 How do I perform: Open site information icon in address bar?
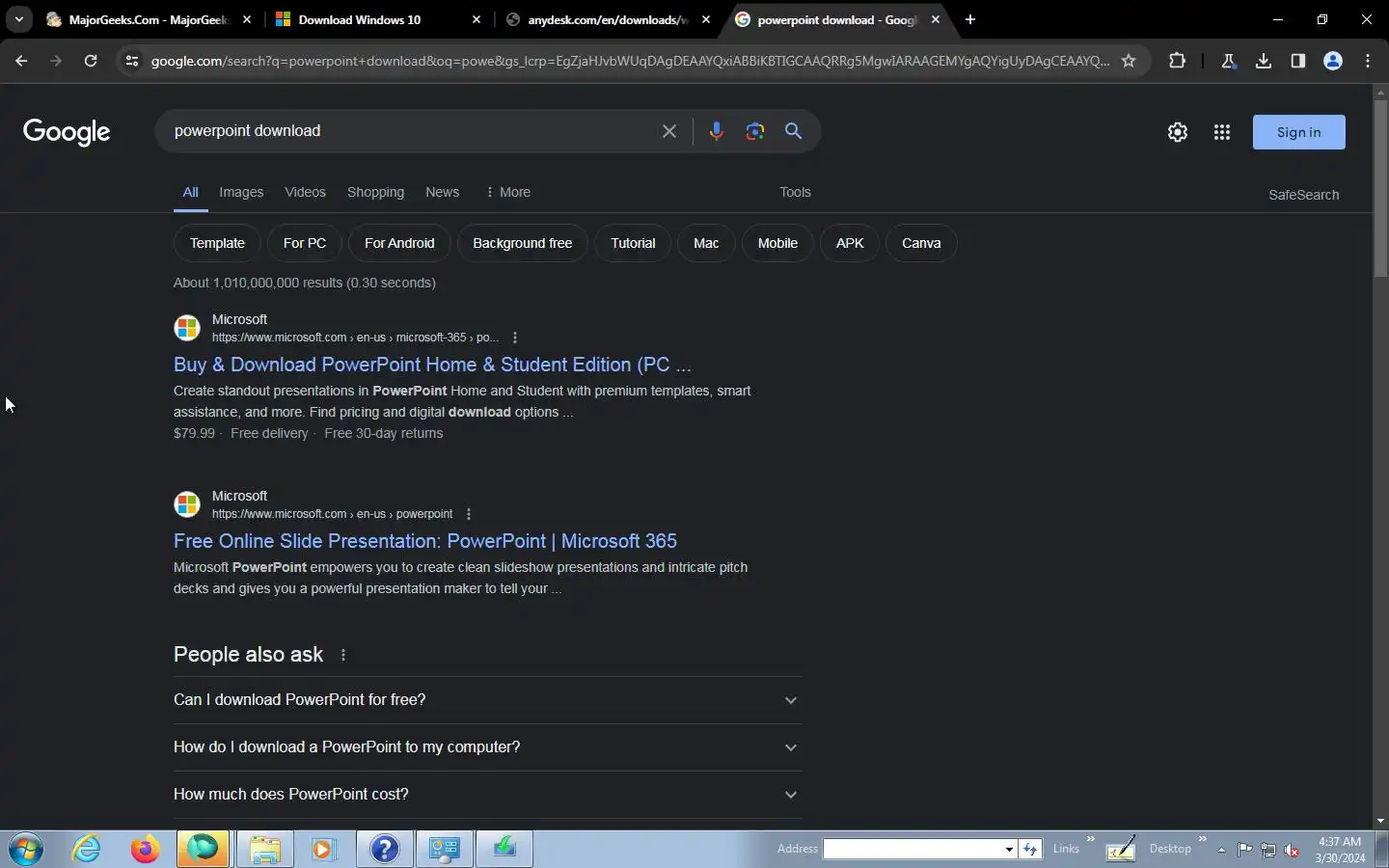pyautogui.click(x=132, y=61)
